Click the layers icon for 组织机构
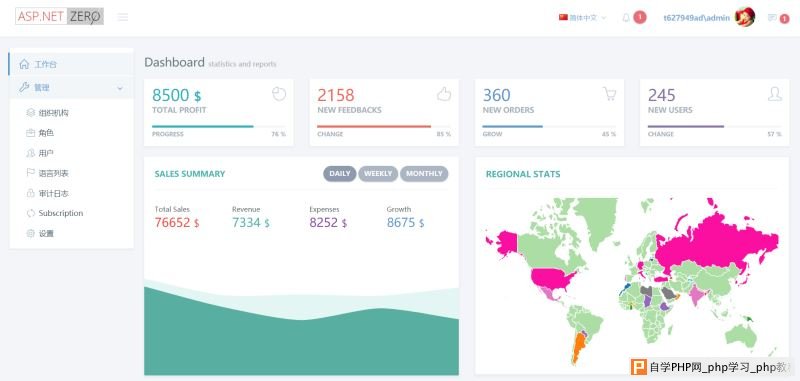The height and width of the screenshot is (381, 800). tap(31, 113)
